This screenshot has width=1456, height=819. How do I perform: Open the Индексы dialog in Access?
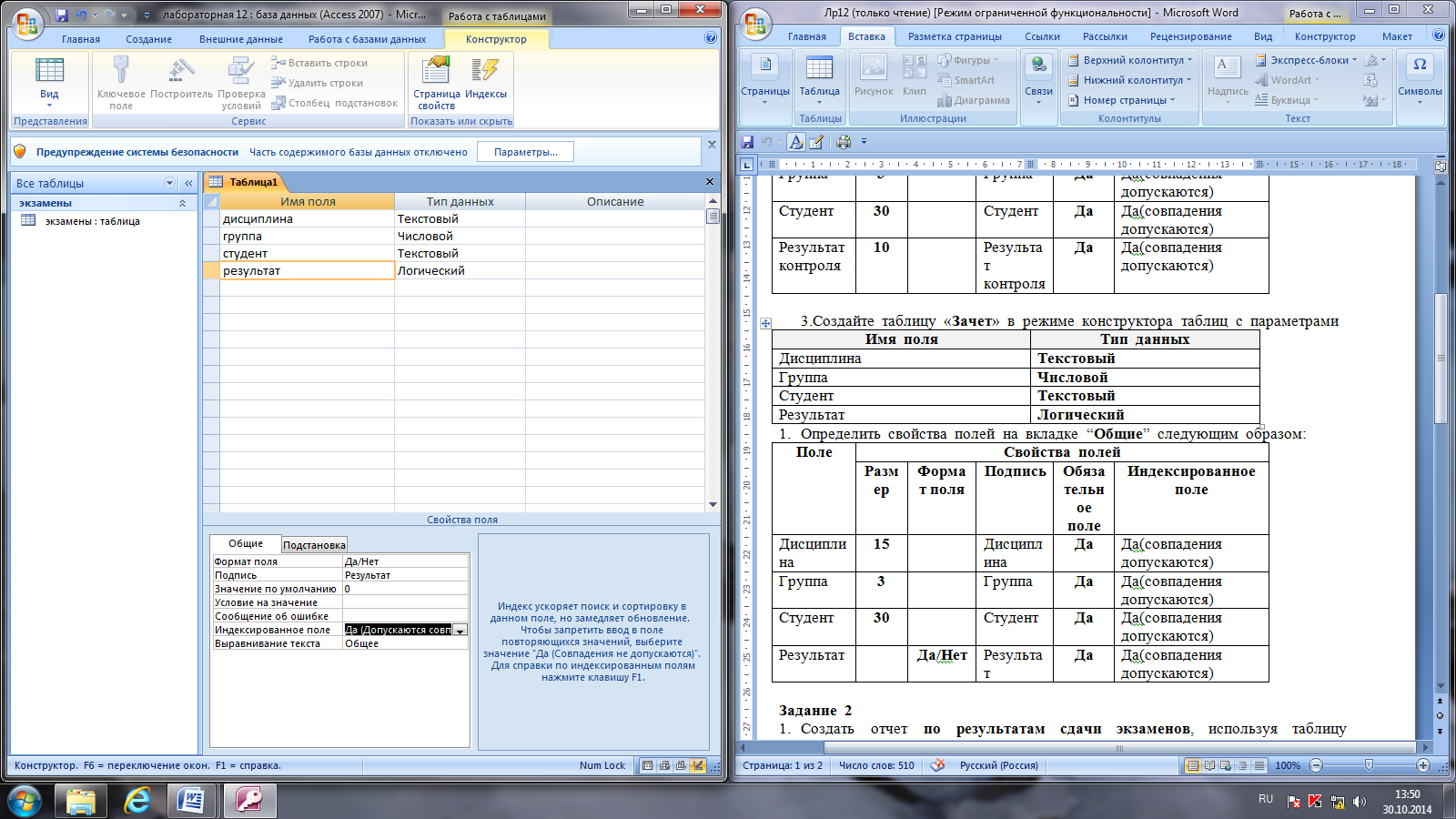486,77
